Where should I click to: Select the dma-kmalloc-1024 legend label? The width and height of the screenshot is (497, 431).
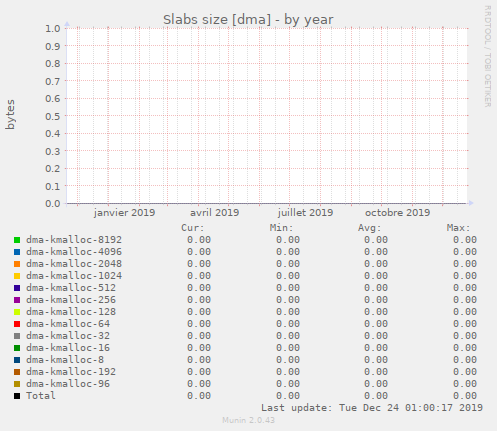pyautogui.click(x=74, y=276)
